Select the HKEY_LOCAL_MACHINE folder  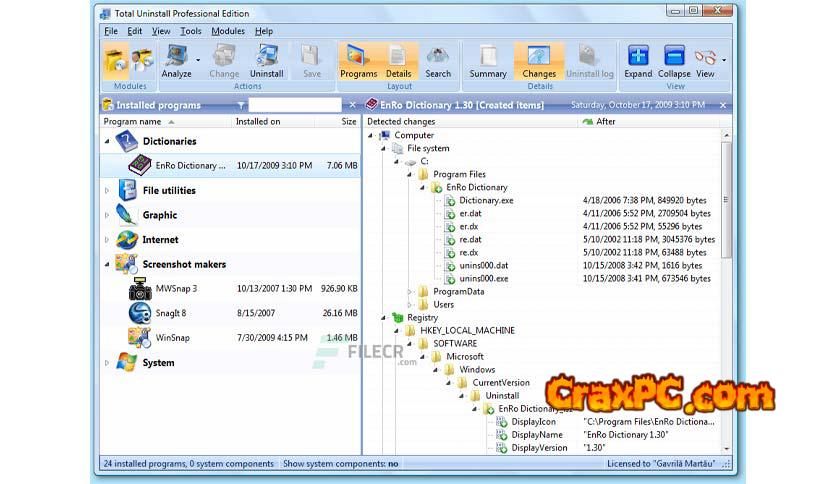tap(467, 330)
